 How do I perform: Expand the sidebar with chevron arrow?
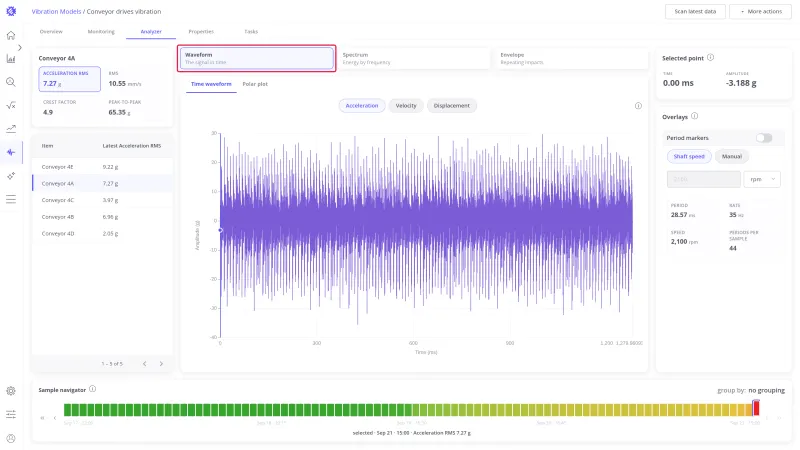pos(19,47)
